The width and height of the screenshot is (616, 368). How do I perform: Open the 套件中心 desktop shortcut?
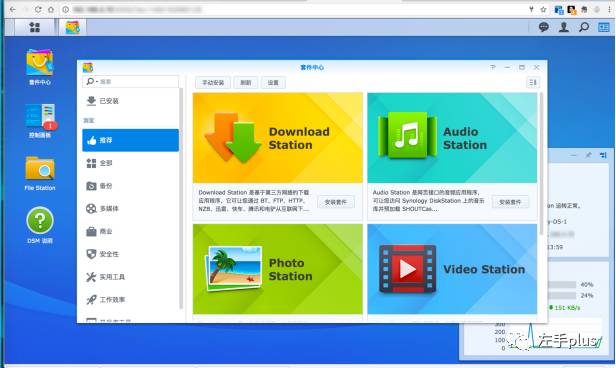40,67
